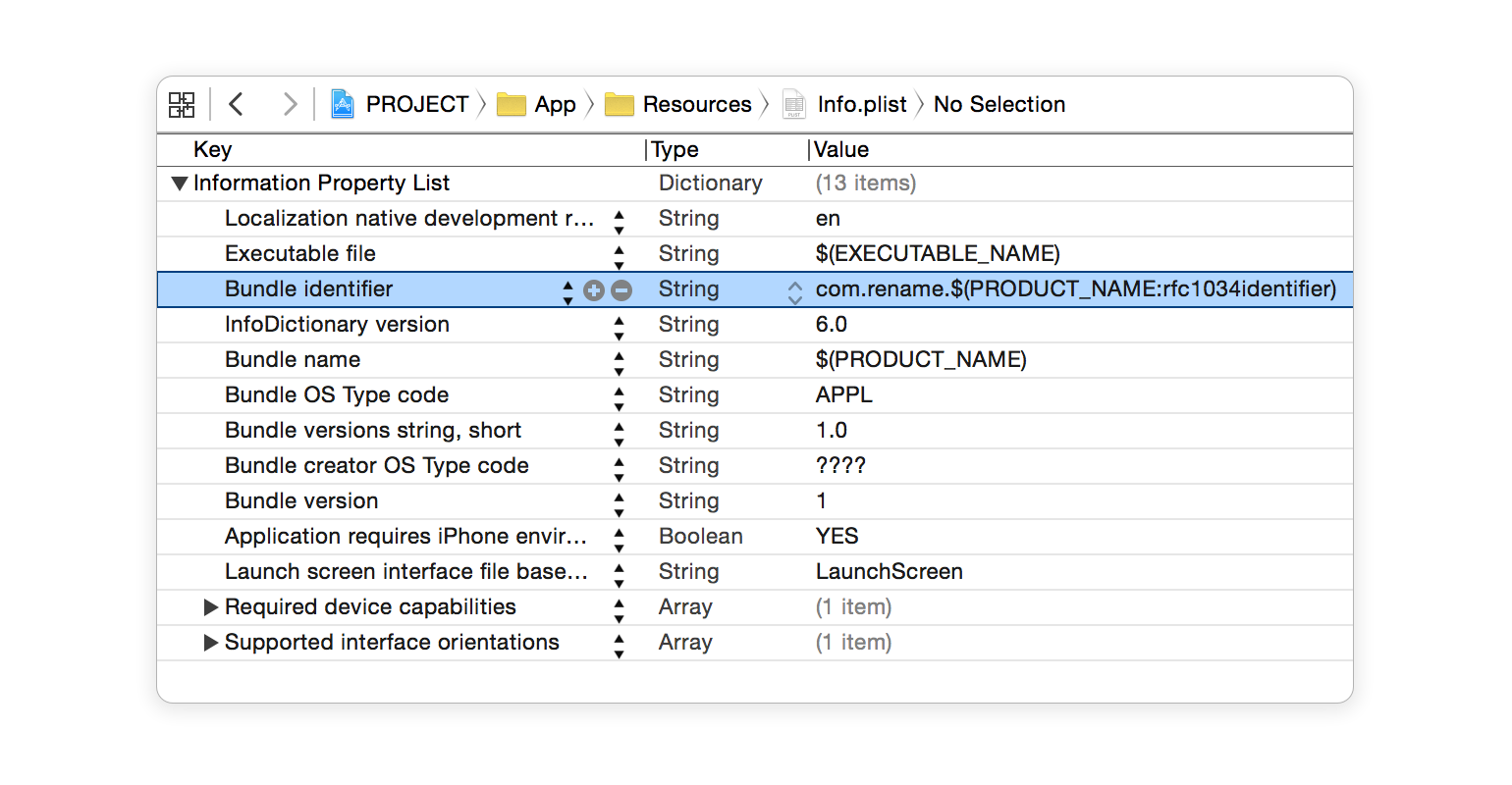Open key stepper for Bundle name row
1512x785 pixels.
pyautogui.click(x=619, y=361)
